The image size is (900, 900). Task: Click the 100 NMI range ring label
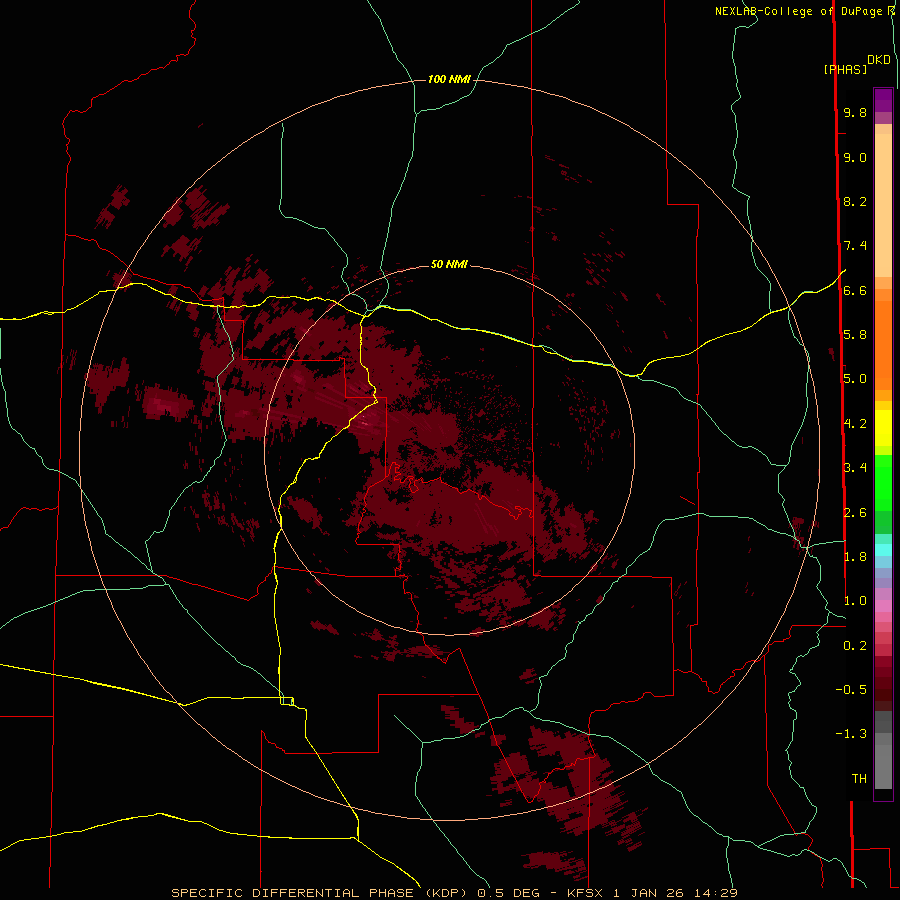(x=449, y=79)
